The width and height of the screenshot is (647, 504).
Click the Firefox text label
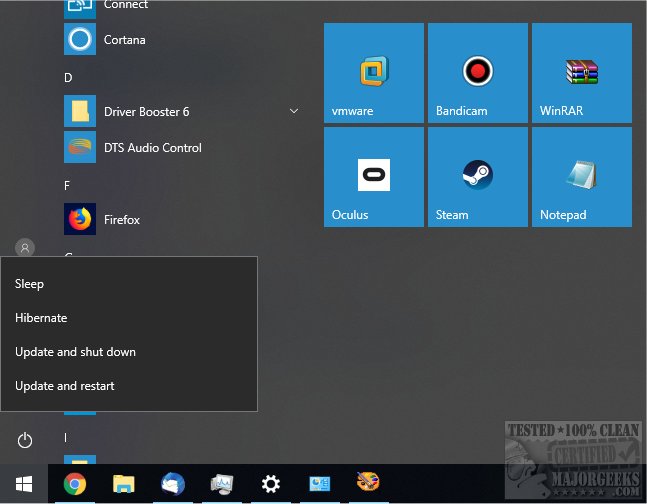pos(122,220)
